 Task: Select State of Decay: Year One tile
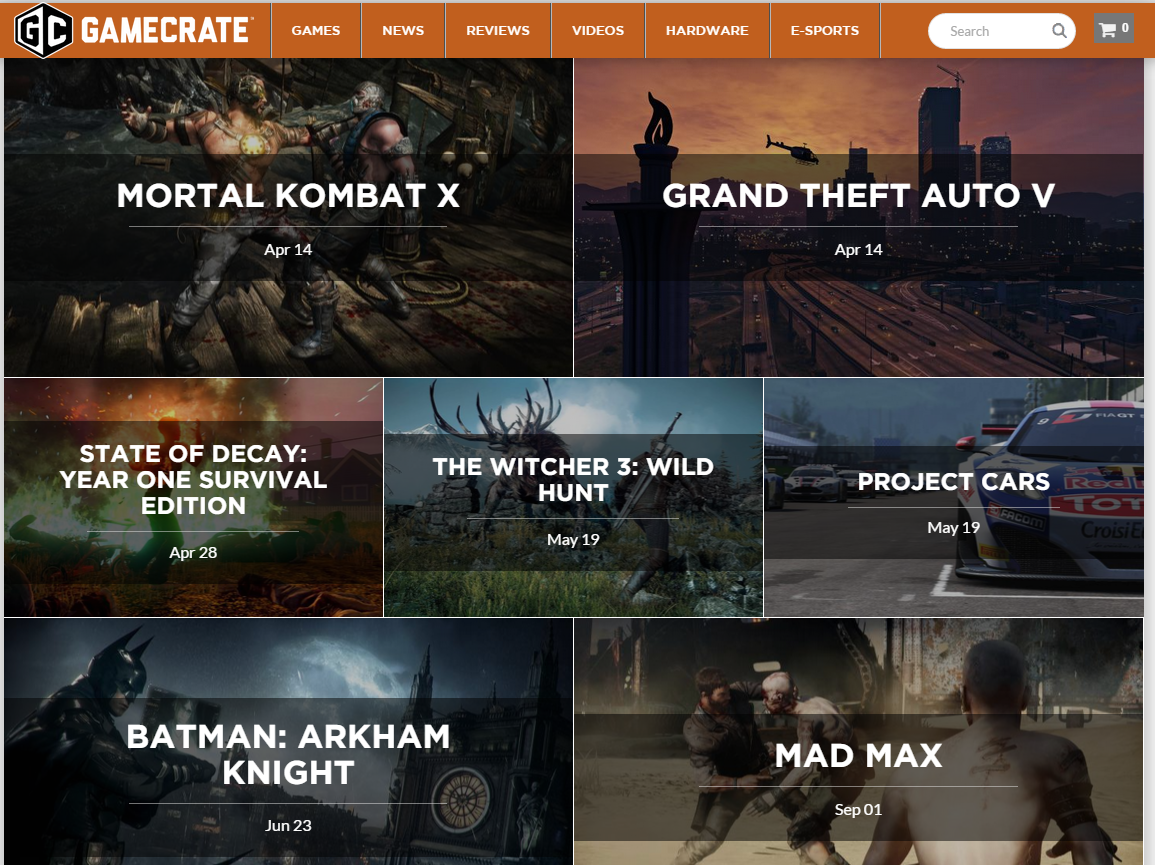coord(193,497)
